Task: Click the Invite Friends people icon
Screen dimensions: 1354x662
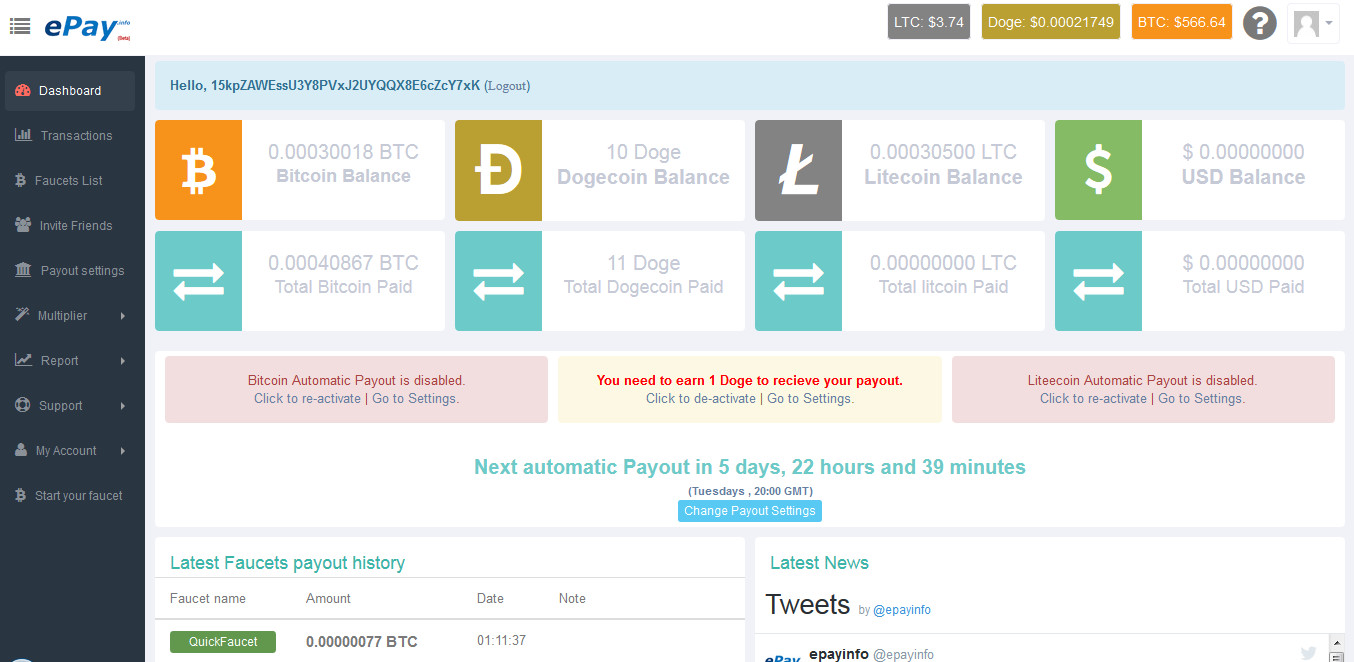Action: coord(23,225)
